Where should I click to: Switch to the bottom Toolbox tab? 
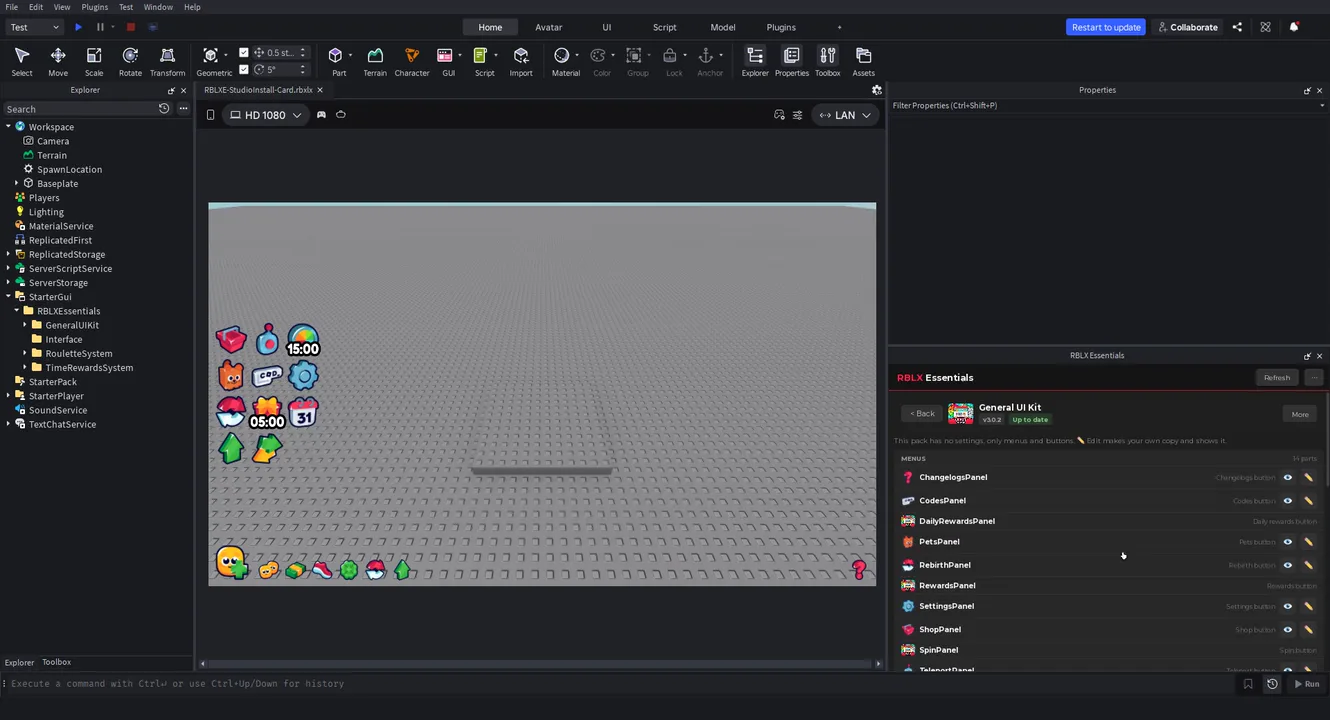pyautogui.click(x=56, y=662)
